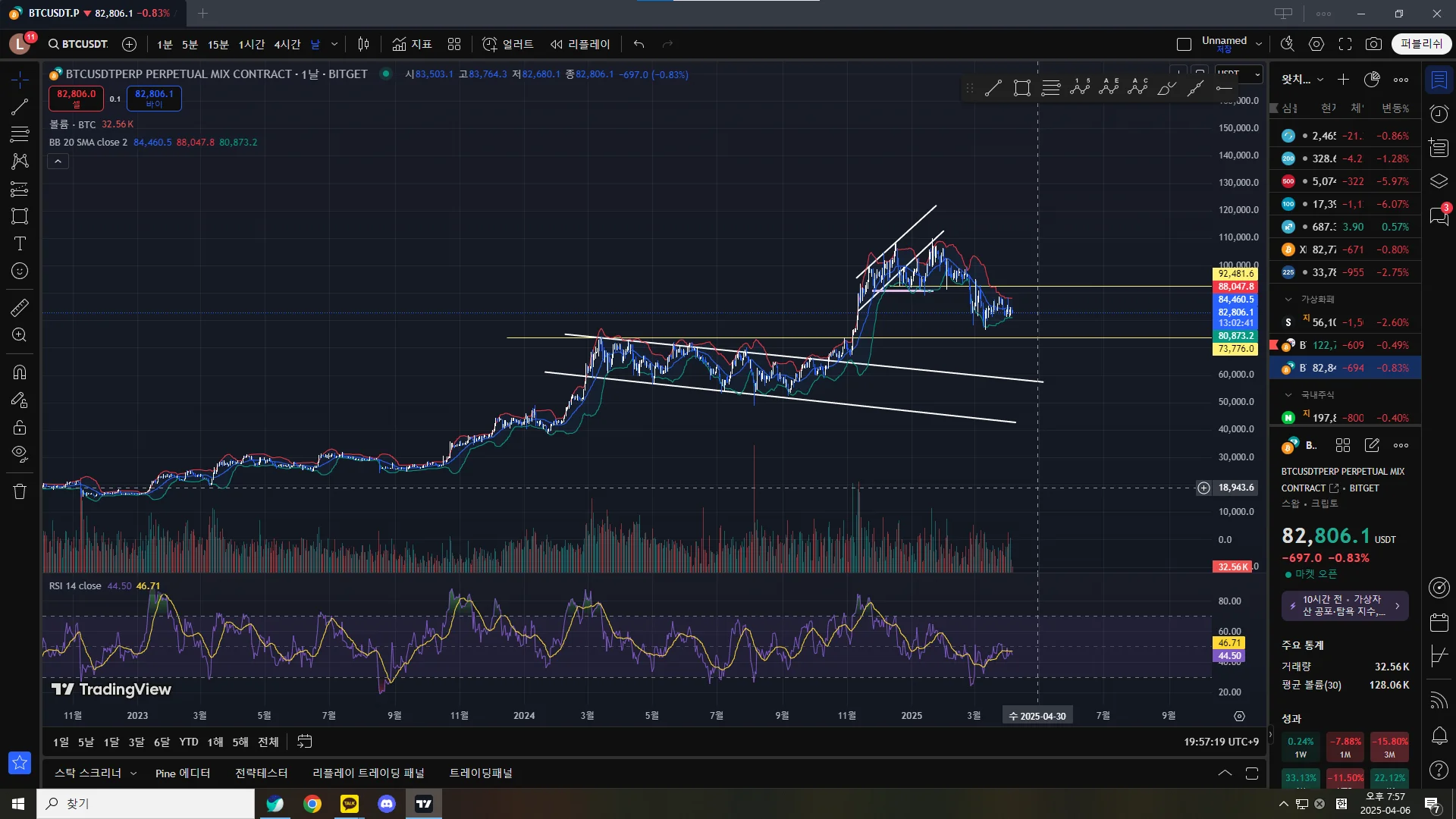Open Chrome from the Windows taskbar
1456x819 pixels.
click(312, 804)
